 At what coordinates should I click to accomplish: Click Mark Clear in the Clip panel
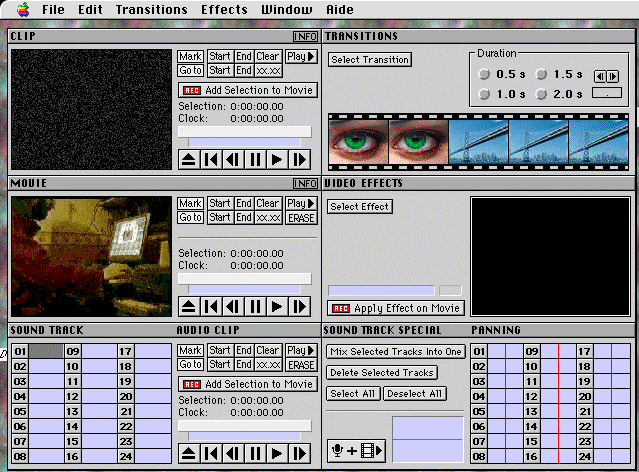(x=267, y=56)
